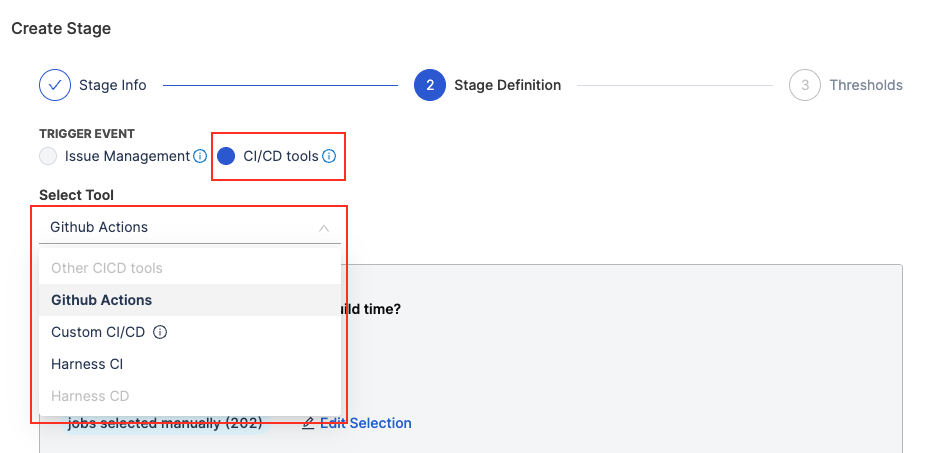Jump to the Thresholds step label
The image size is (934, 453).
coord(866,85)
